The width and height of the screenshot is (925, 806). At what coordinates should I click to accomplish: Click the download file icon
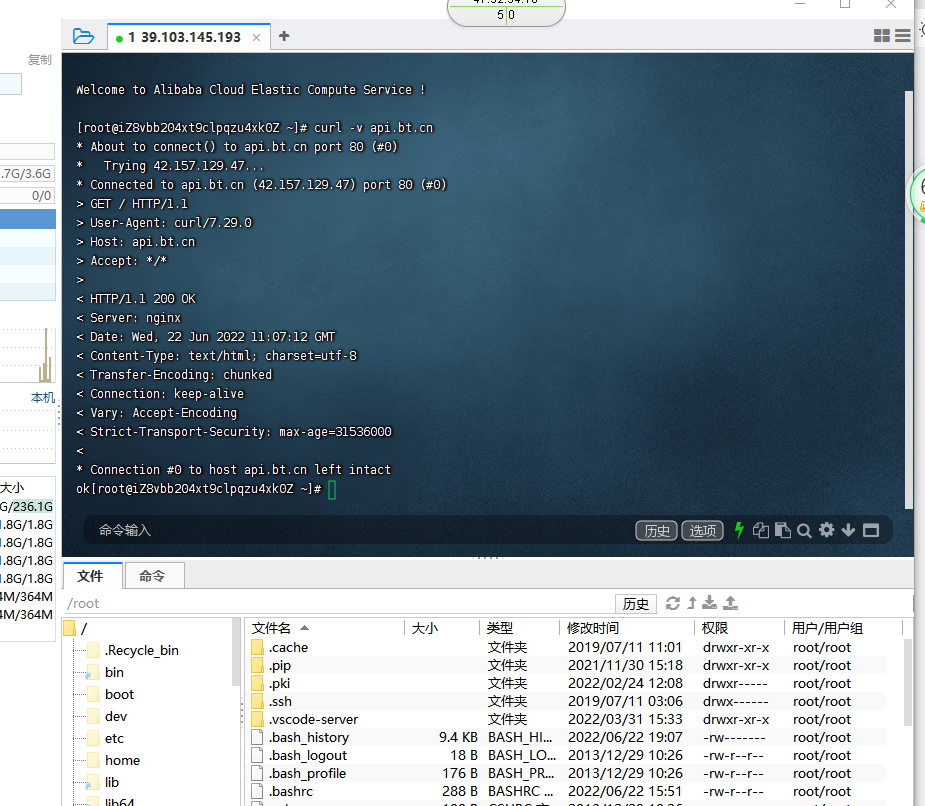(x=710, y=602)
